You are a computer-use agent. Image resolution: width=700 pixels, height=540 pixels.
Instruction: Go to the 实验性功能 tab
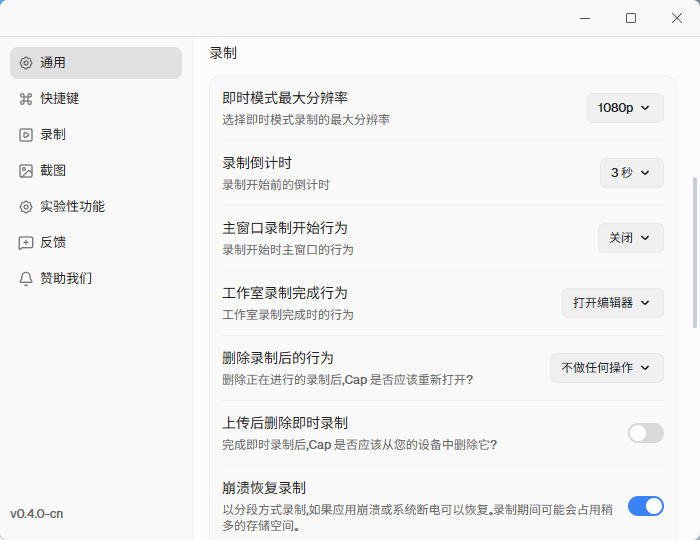[96, 207]
